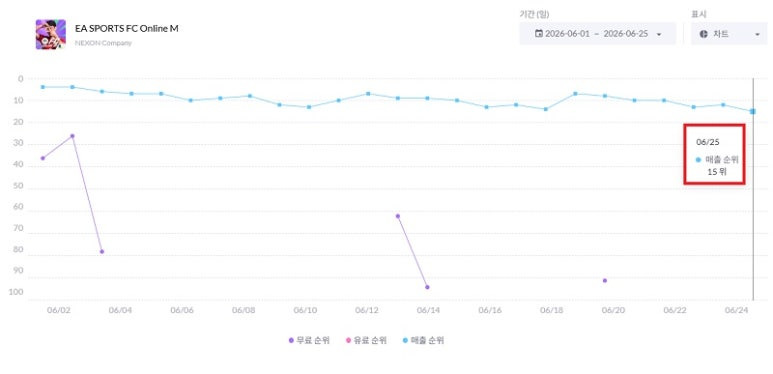Toggle the 유료 순위 legend item
Image resolution: width=773 pixels, height=374 pixels.
pyautogui.click(x=366, y=340)
